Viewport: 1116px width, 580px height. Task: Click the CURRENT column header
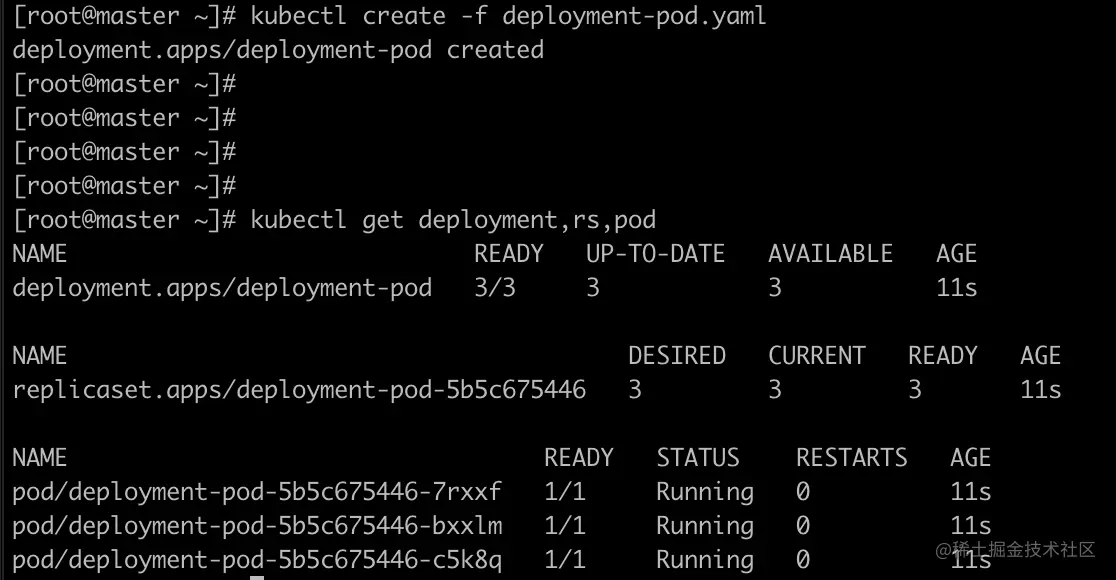[x=816, y=355]
